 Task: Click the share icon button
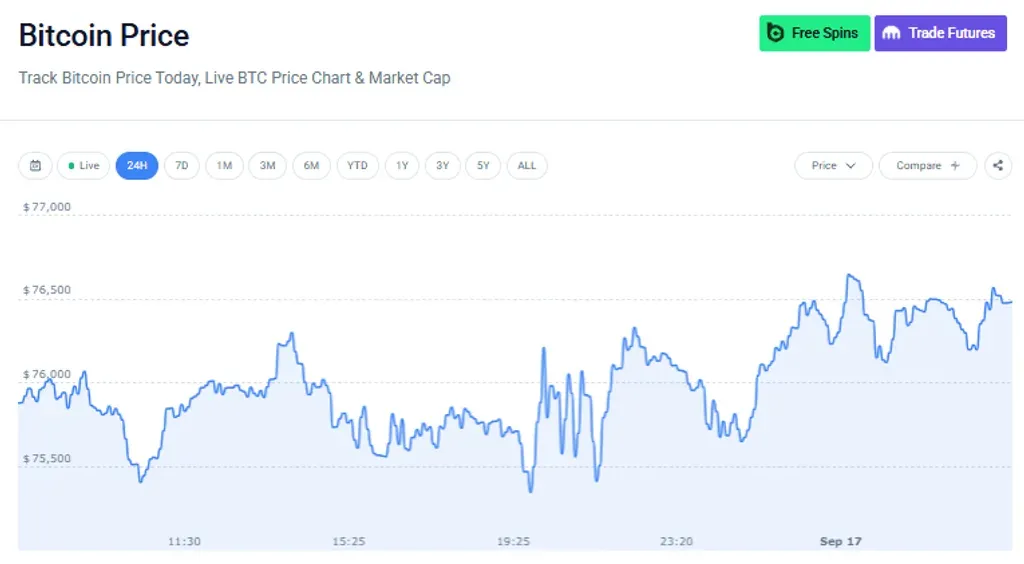click(998, 166)
